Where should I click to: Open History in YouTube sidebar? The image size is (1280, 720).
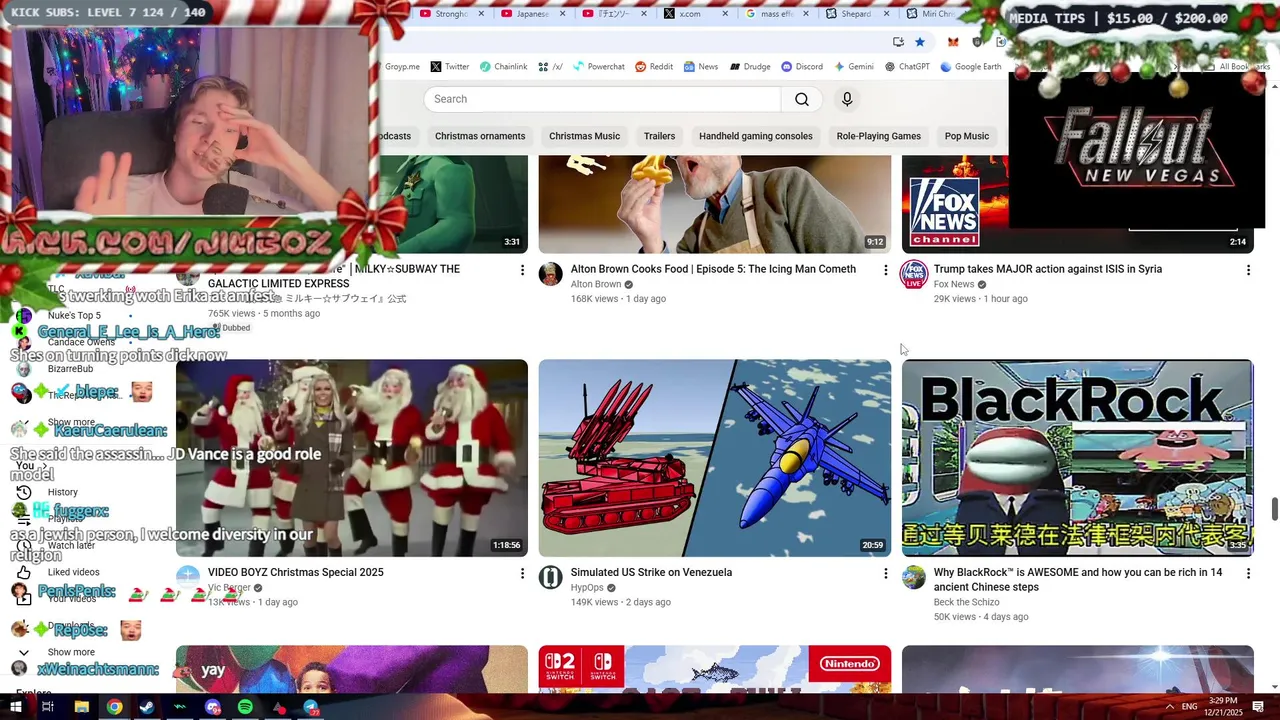[x=62, y=492]
